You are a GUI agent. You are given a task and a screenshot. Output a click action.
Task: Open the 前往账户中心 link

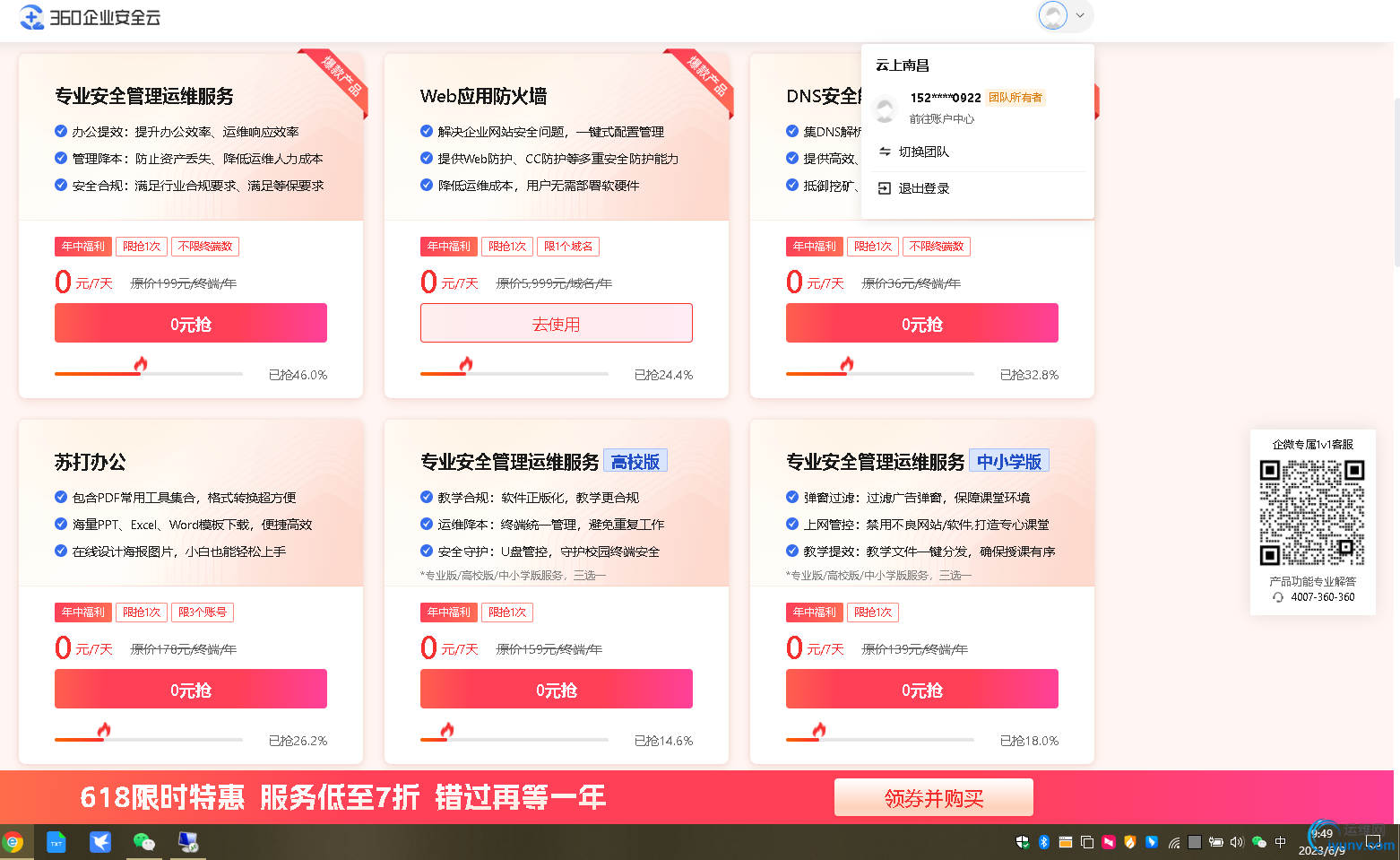pos(941,118)
